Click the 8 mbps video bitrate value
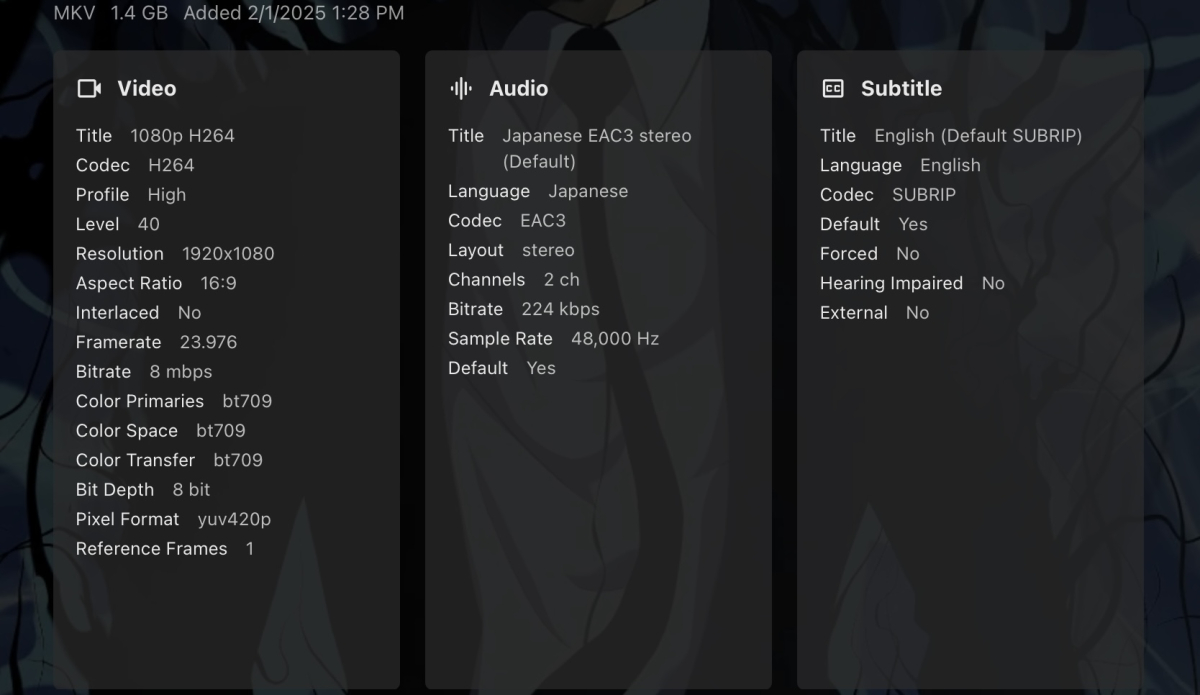The height and width of the screenshot is (695, 1200). tap(181, 372)
